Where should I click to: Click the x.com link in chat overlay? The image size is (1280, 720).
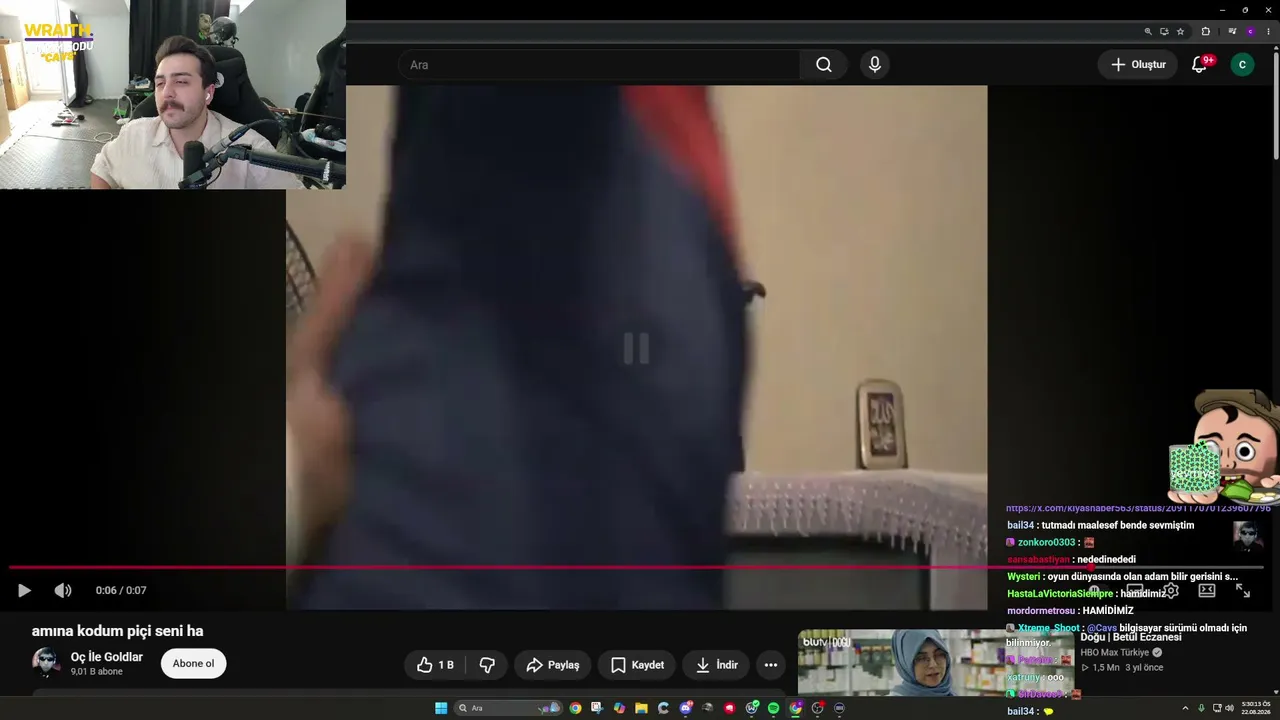pyautogui.click(x=1138, y=508)
